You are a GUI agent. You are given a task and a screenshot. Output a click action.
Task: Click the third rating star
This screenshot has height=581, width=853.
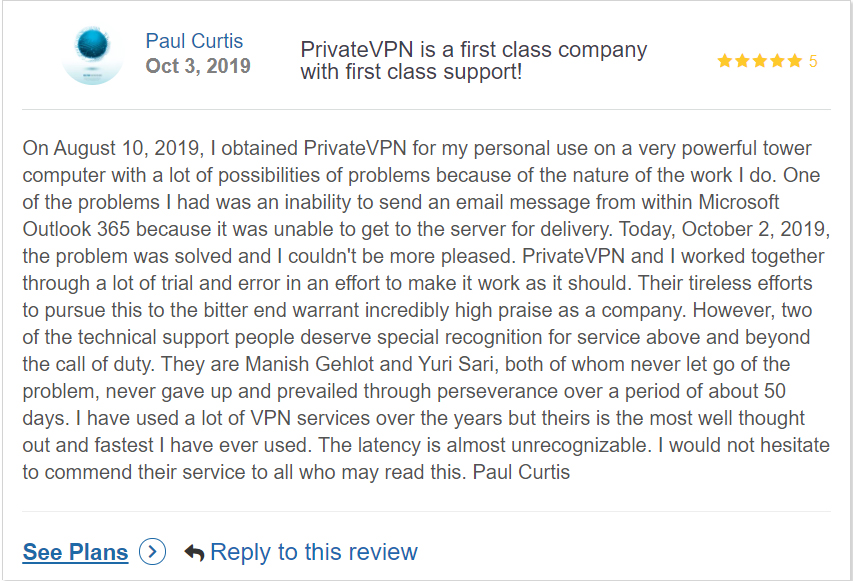pyautogui.click(x=760, y=61)
